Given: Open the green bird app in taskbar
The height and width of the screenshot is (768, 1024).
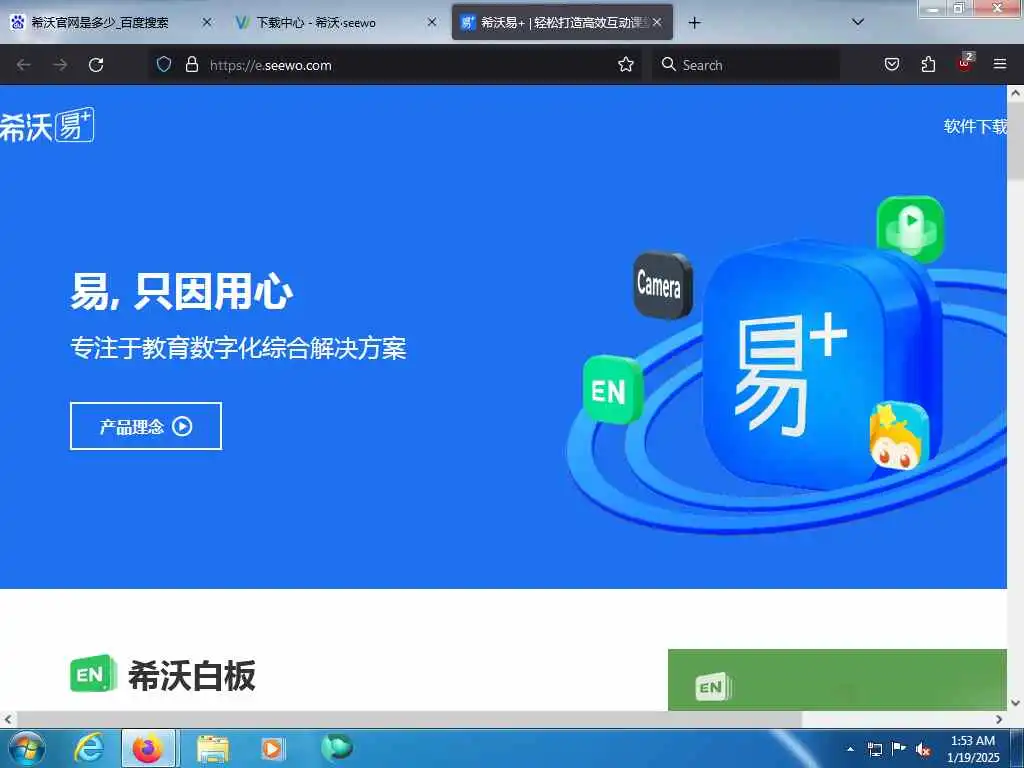Looking at the screenshot, I should pos(337,747).
